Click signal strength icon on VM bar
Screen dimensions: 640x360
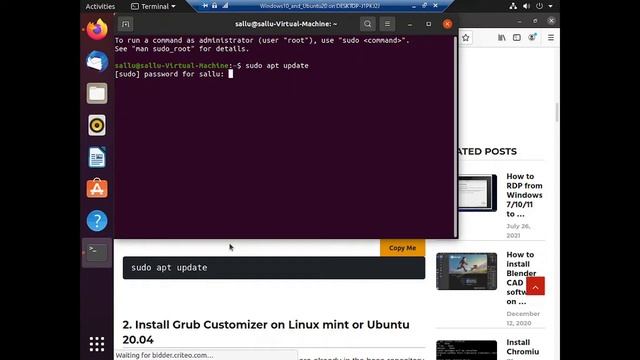[x=225, y=6]
